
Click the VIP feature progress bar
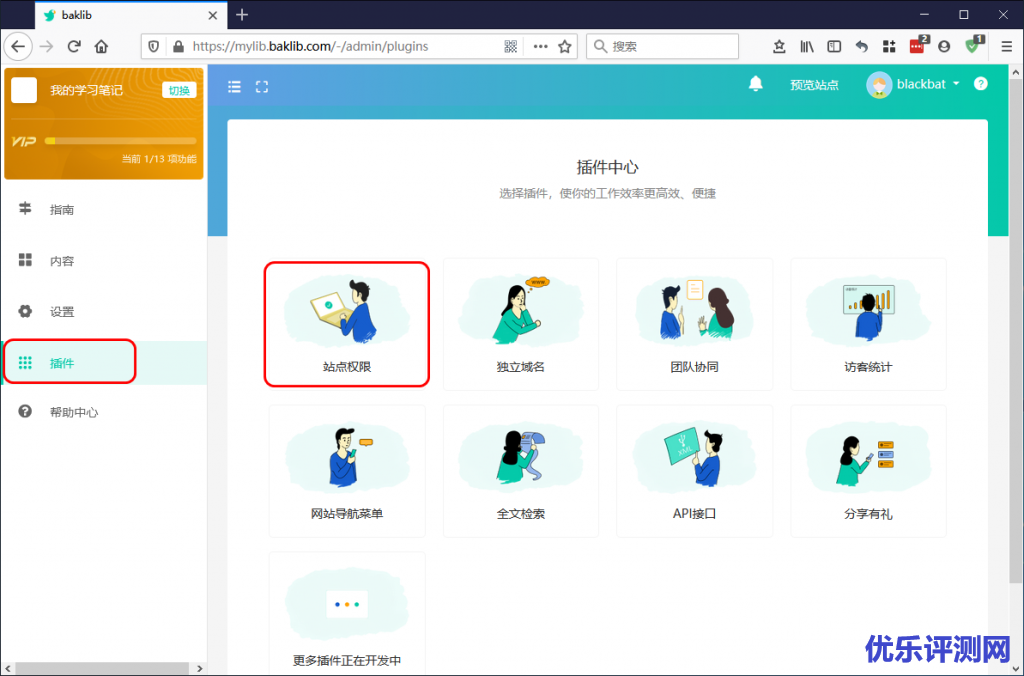(x=120, y=141)
